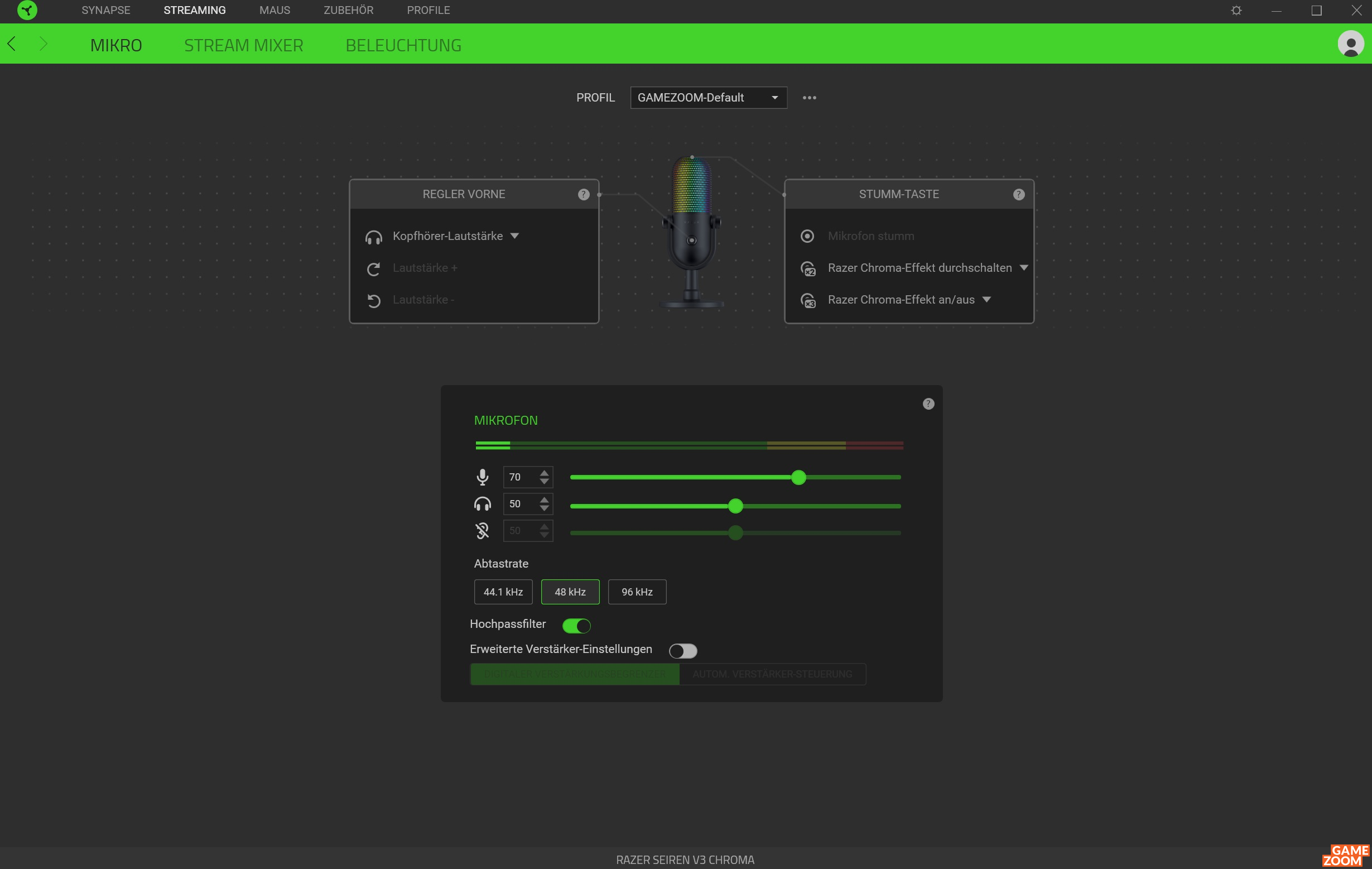Increase microphone gain value of 70
Viewport: 1372px width, 869px height.
544,472
